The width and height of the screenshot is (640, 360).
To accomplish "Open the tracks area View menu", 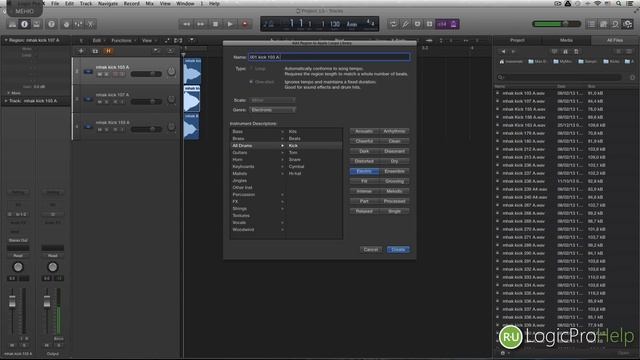I will pyautogui.click(x=148, y=40).
